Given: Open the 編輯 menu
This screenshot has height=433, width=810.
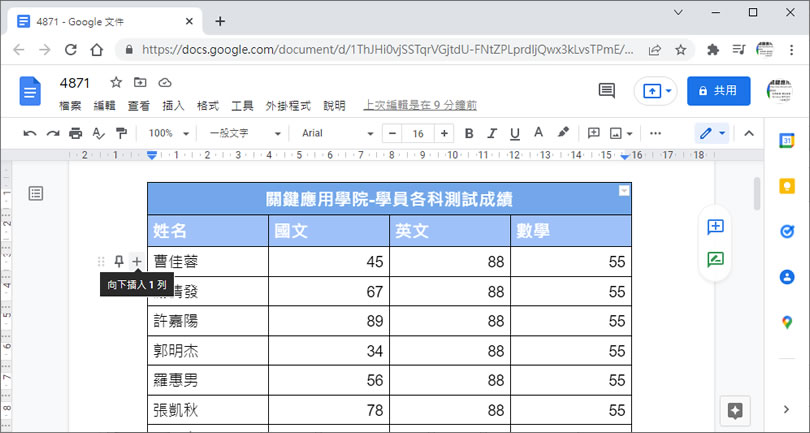Looking at the screenshot, I should pyautogui.click(x=104, y=105).
